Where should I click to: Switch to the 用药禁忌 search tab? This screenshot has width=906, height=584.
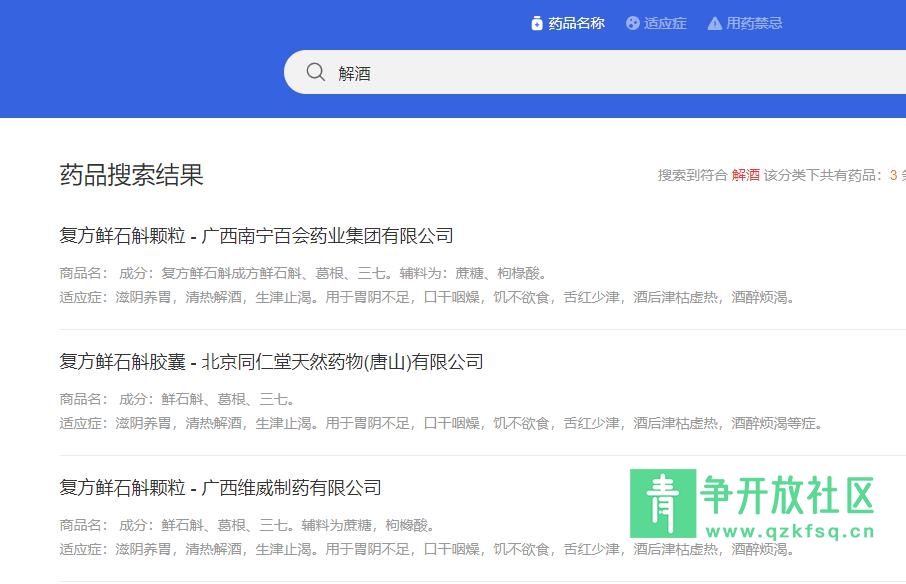(745, 23)
